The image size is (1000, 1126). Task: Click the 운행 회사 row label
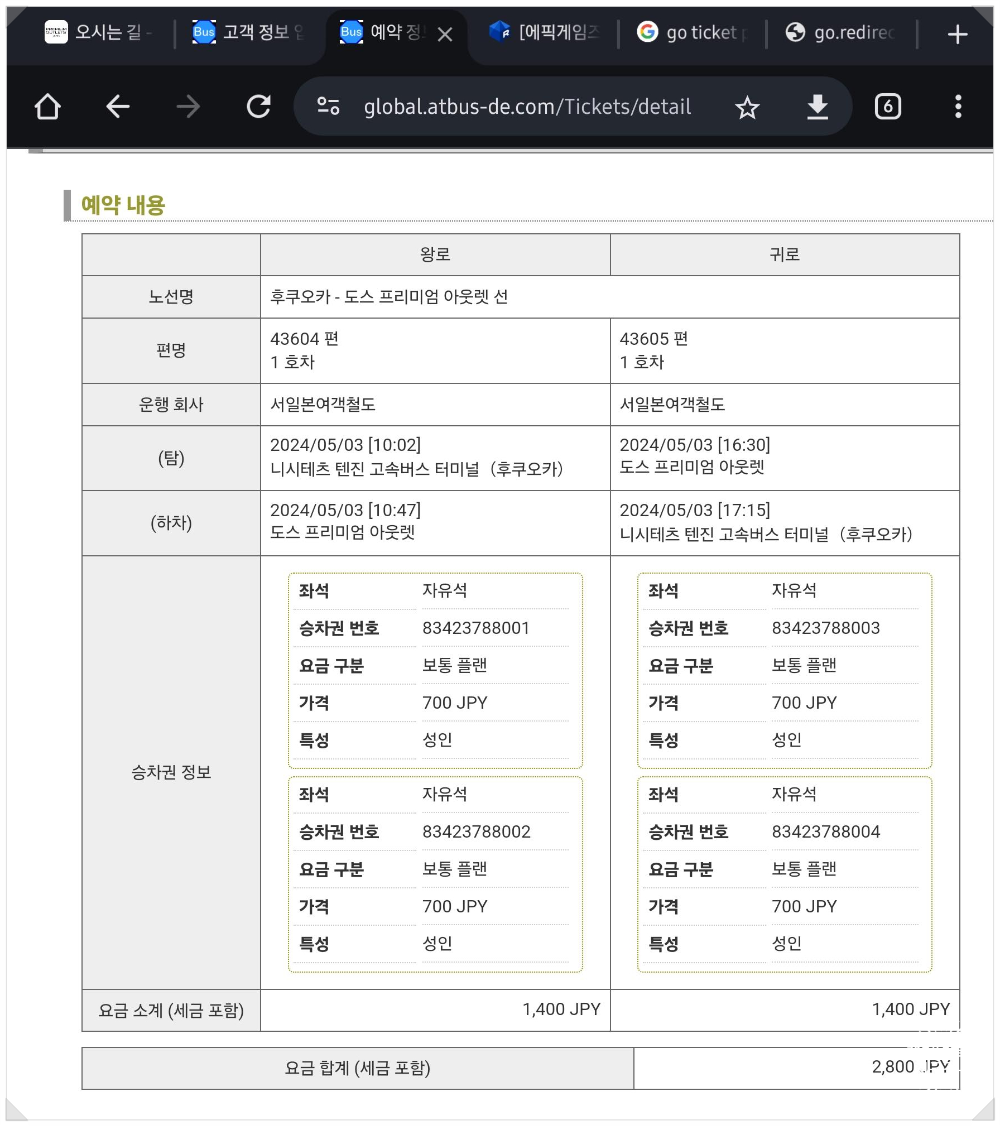[171, 404]
